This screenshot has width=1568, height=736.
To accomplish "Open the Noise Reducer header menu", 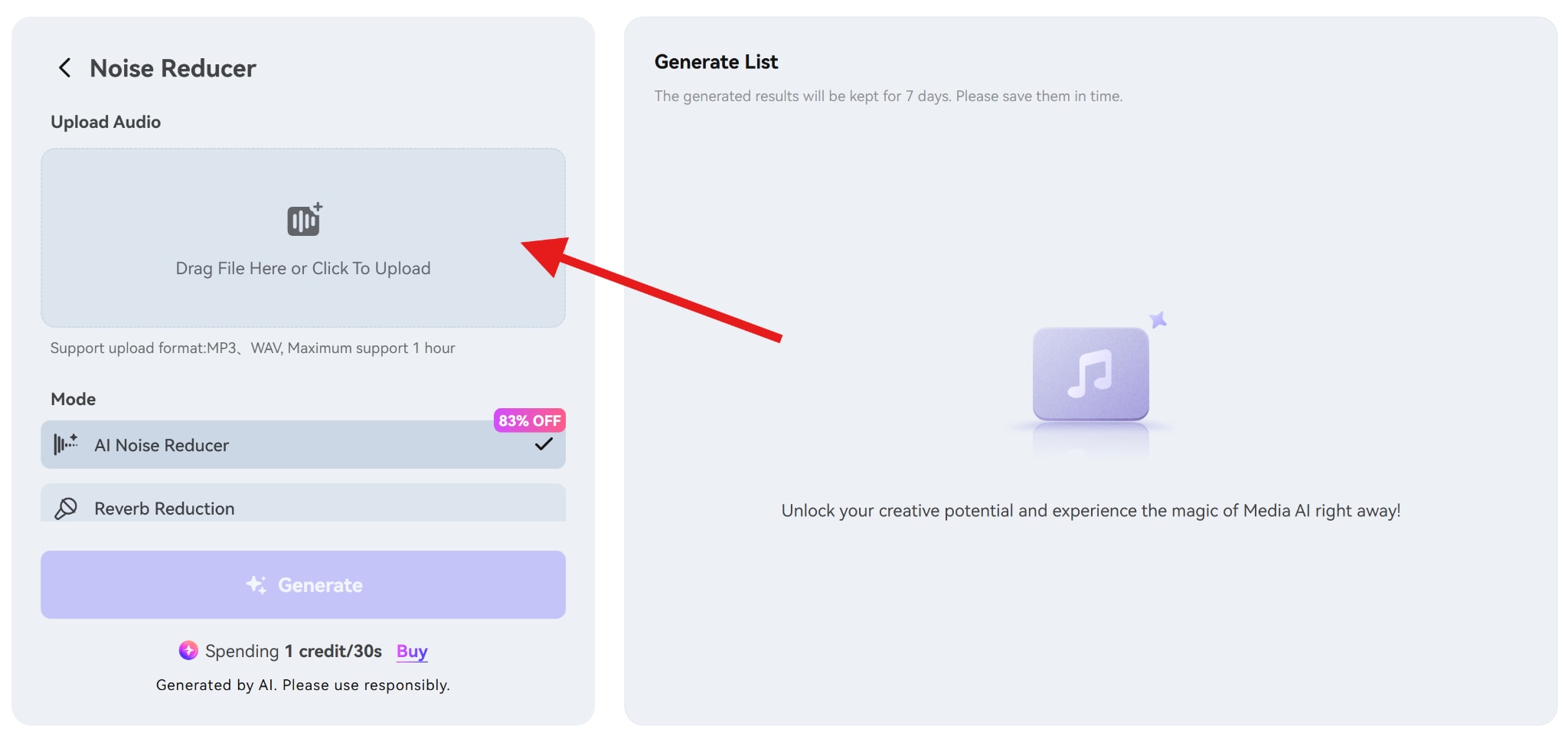I will click(x=172, y=68).
